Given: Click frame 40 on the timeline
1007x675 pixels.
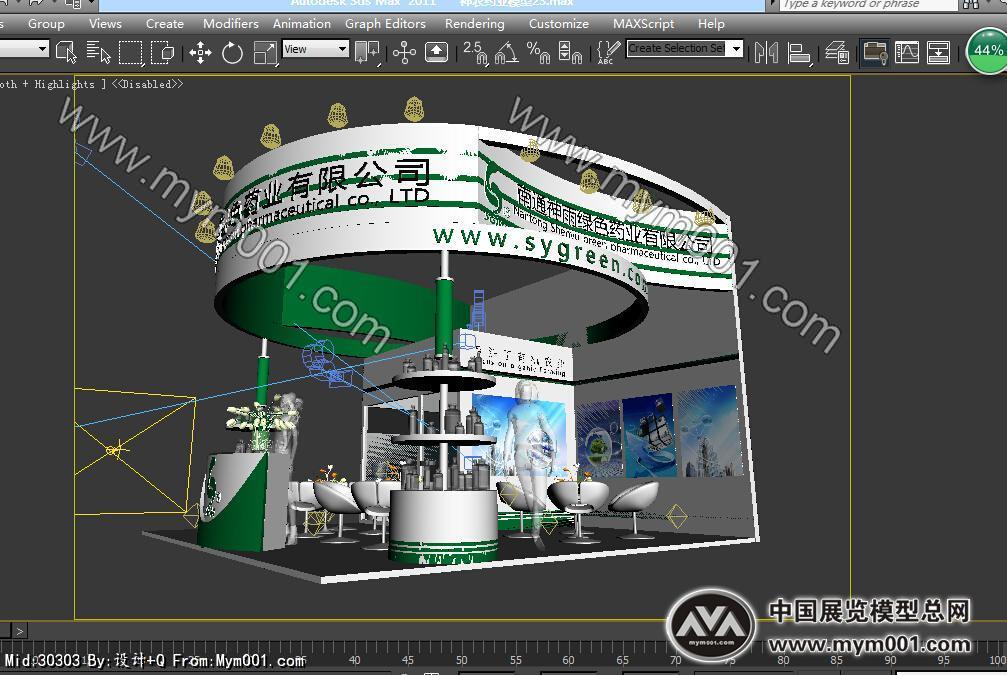Looking at the screenshot, I should point(355,660).
